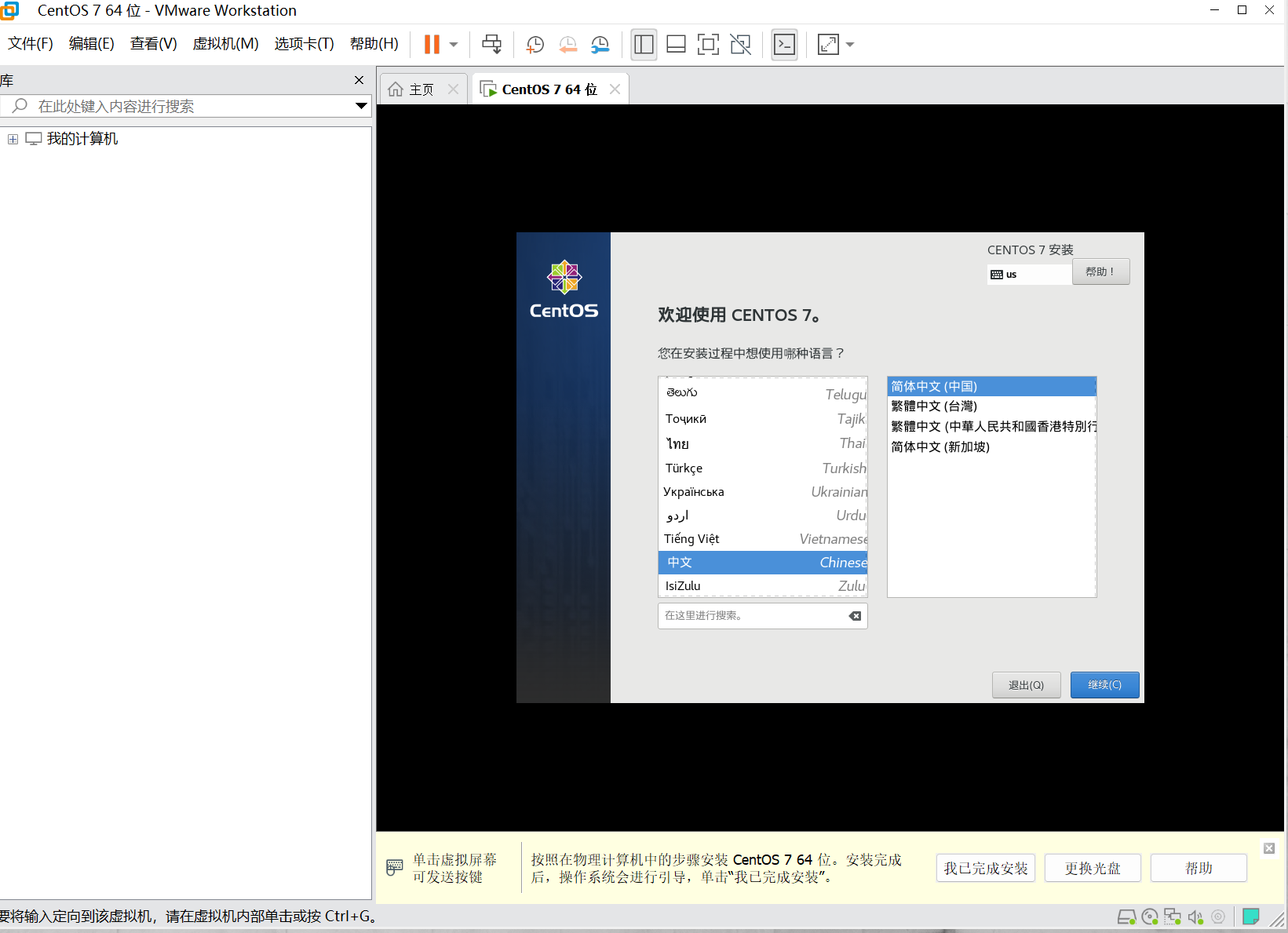The height and width of the screenshot is (933, 1288).
Task: Click the sound device status icon
Action: tap(1196, 916)
